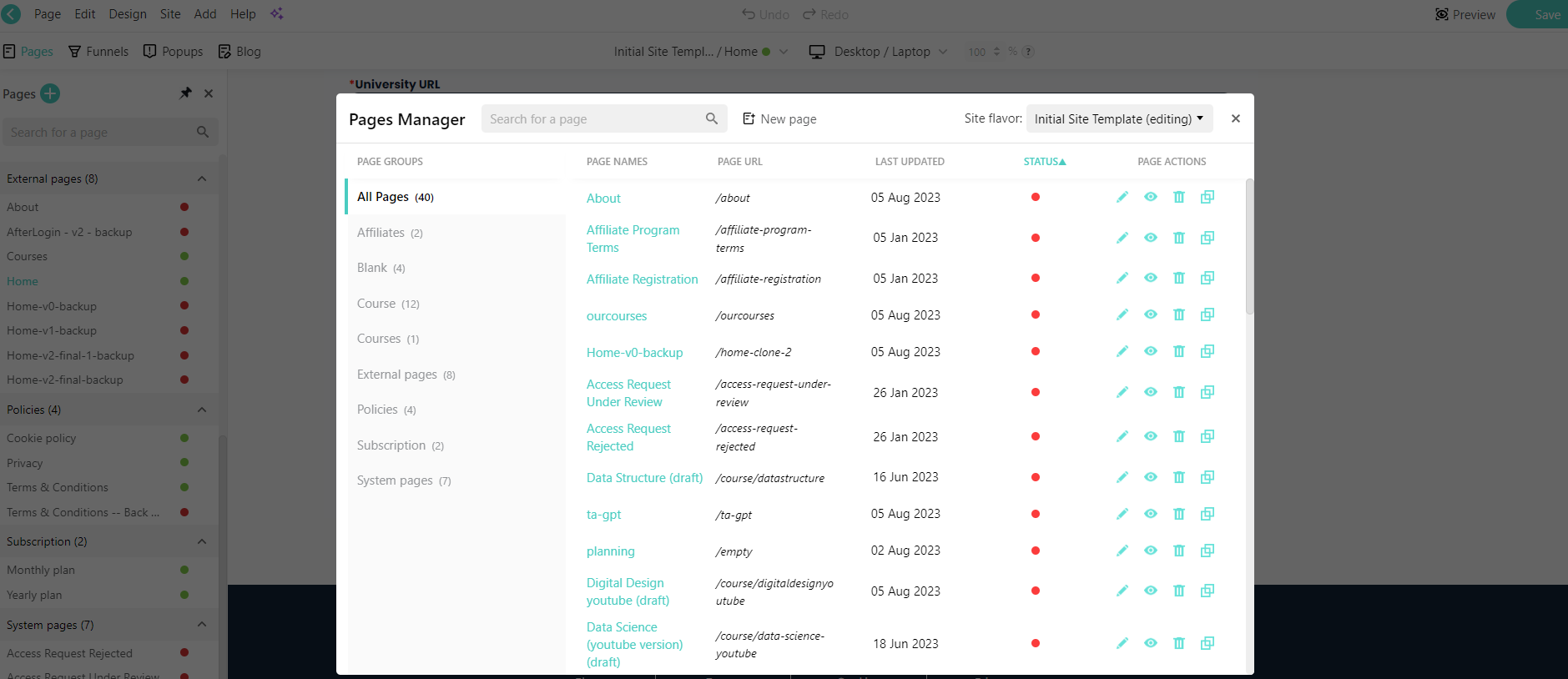
Task: Click the add page plus icon in sidebar
Action: point(50,93)
